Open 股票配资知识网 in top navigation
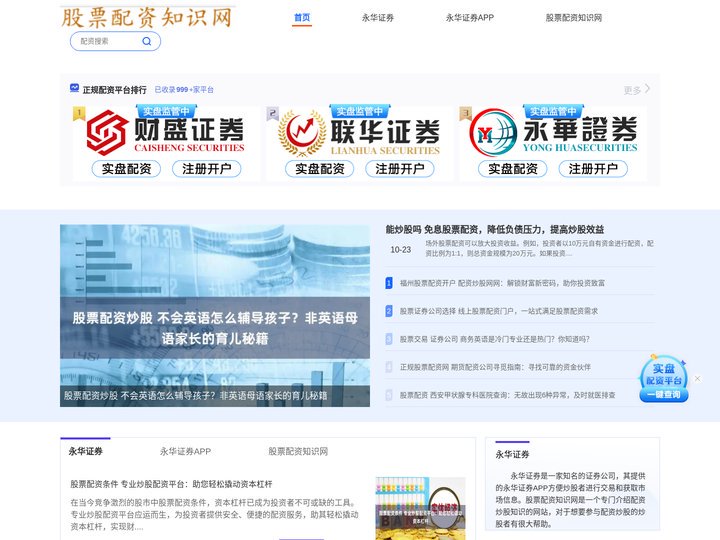Screen dimensions: 720x540 (574, 17)
